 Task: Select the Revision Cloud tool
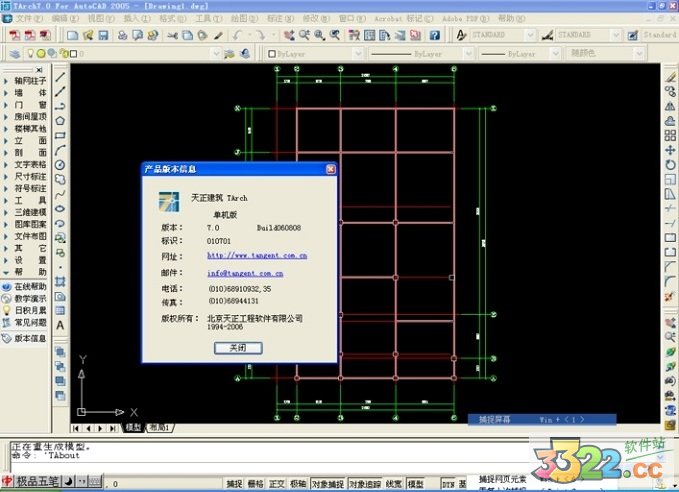click(x=60, y=179)
